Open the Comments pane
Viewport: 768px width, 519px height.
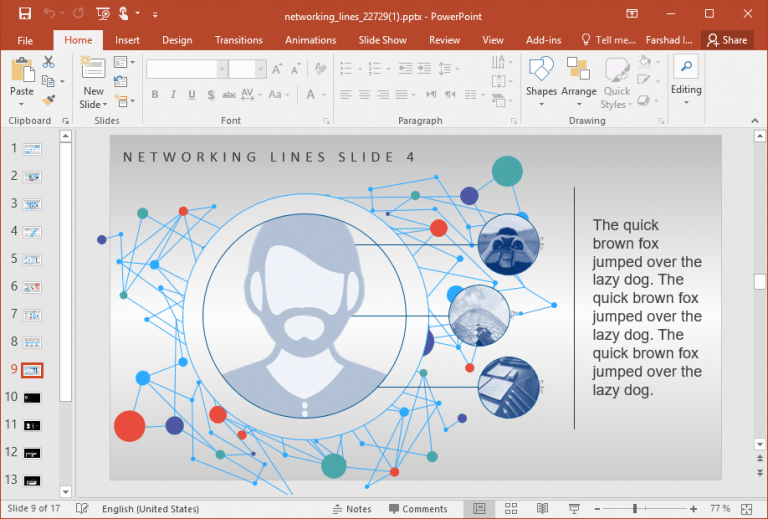[x=417, y=509]
